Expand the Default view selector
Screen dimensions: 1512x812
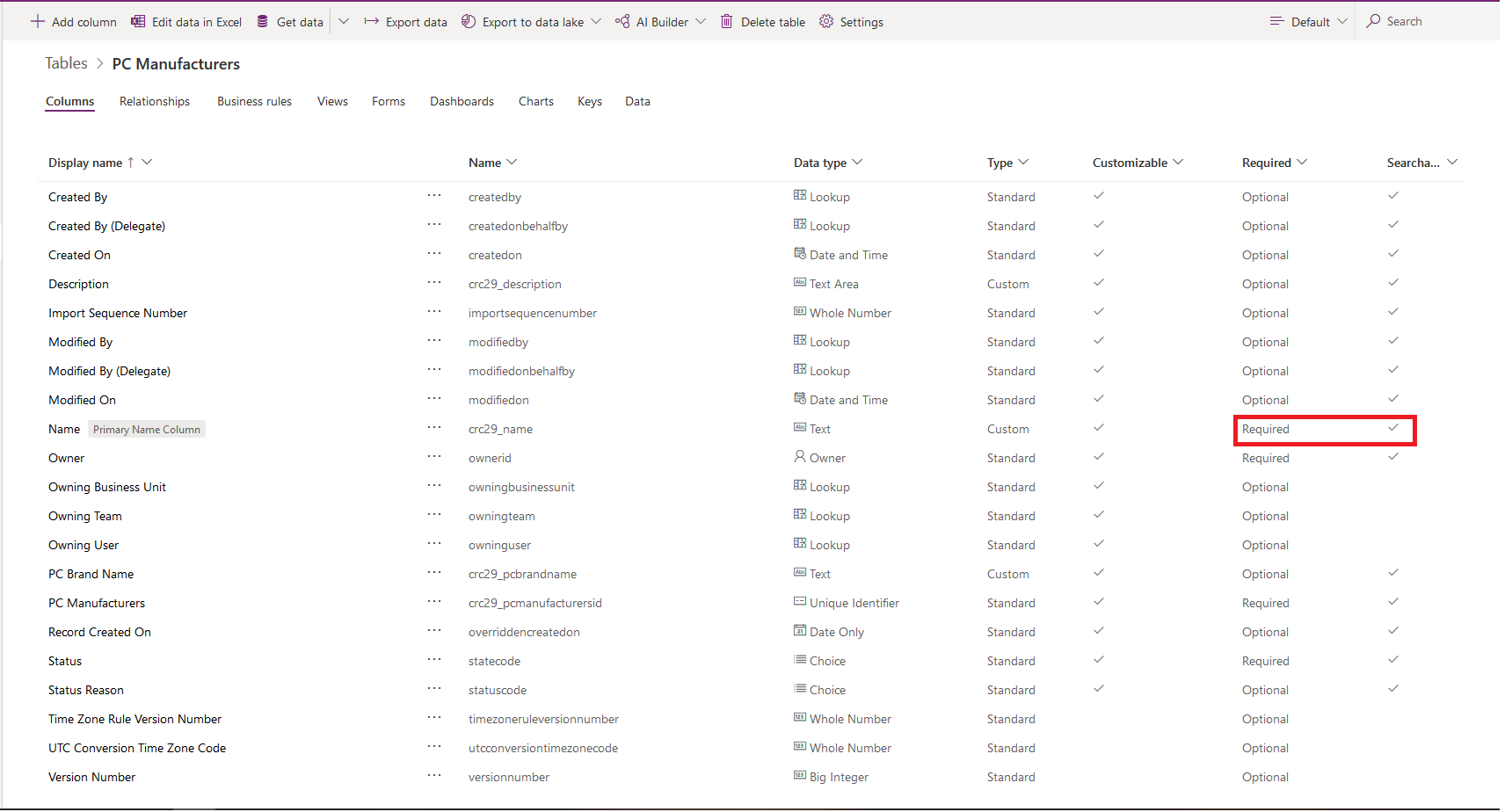click(1309, 21)
